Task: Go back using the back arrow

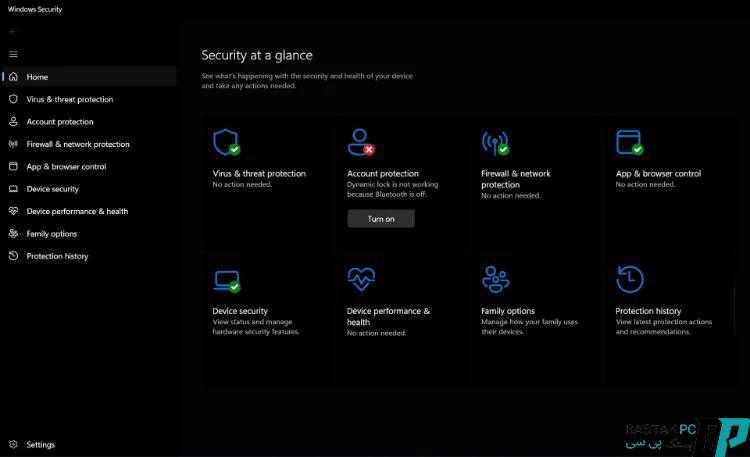Action: coord(13,32)
